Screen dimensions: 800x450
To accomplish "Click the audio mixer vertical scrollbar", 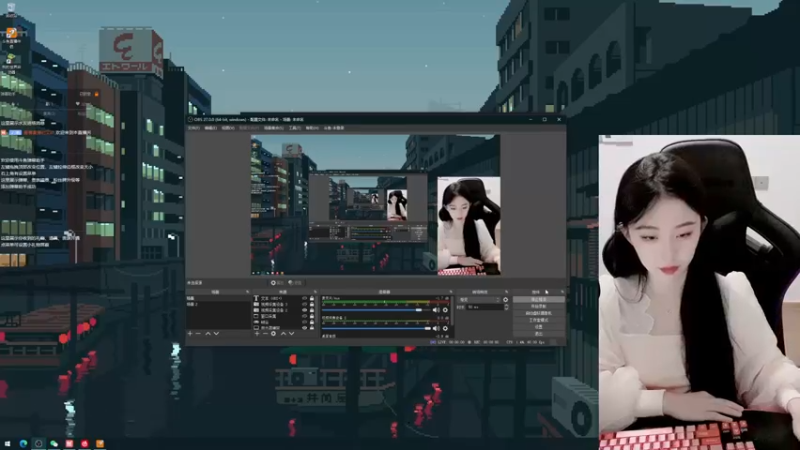I will click(452, 310).
